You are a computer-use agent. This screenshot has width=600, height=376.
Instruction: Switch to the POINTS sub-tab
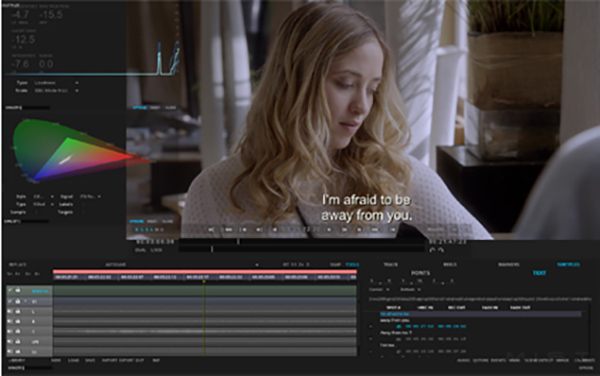pyautogui.click(x=421, y=273)
